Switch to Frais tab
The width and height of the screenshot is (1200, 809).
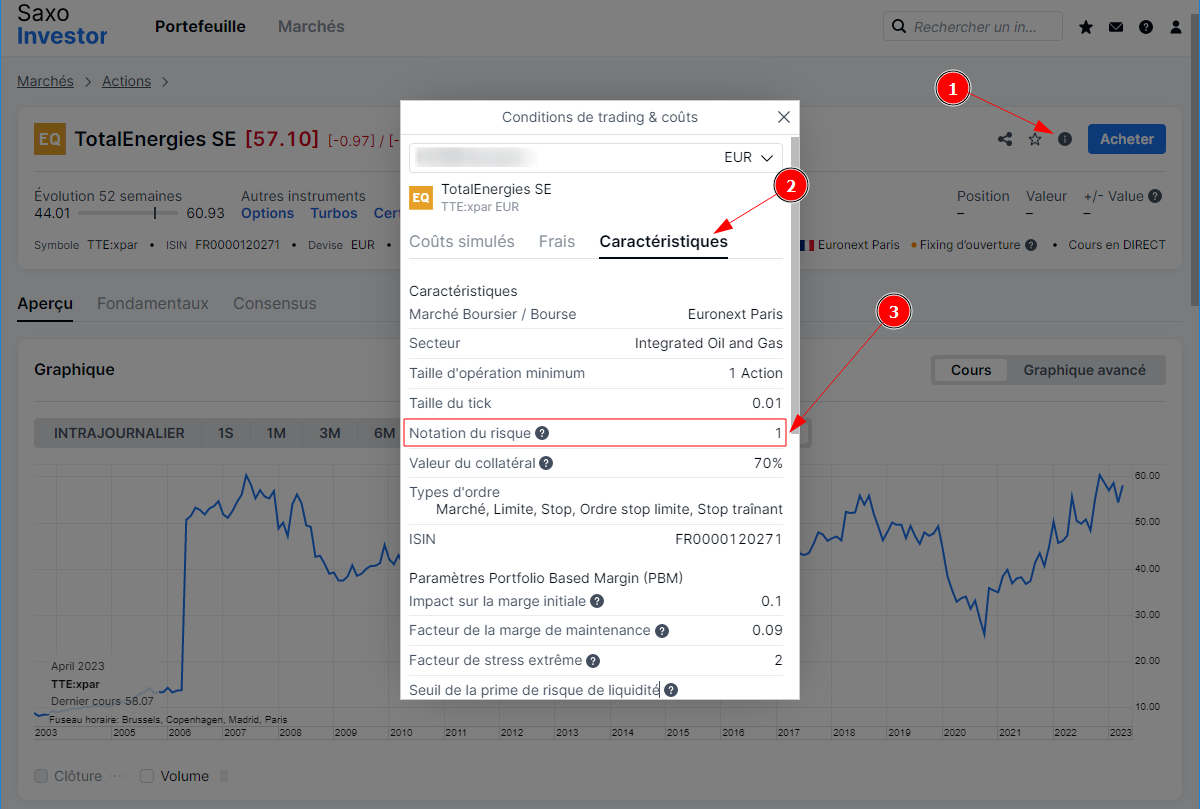click(x=557, y=241)
